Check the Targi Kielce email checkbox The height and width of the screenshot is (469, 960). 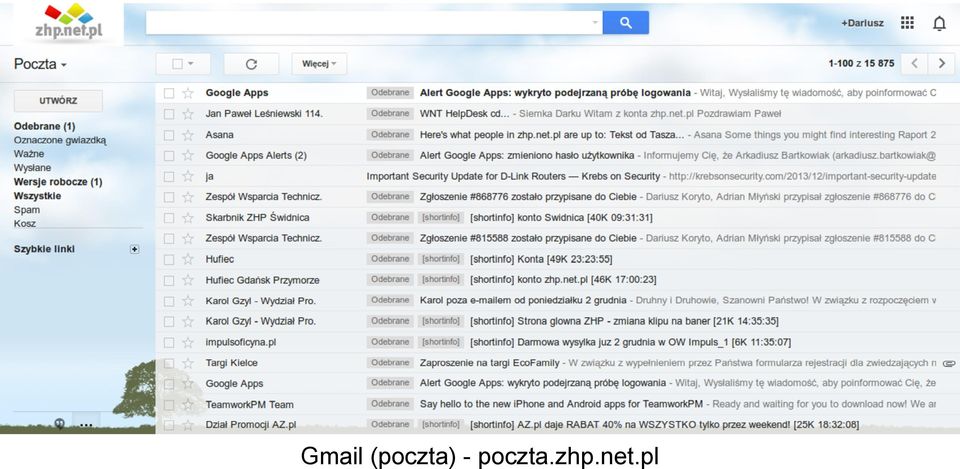click(x=169, y=363)
